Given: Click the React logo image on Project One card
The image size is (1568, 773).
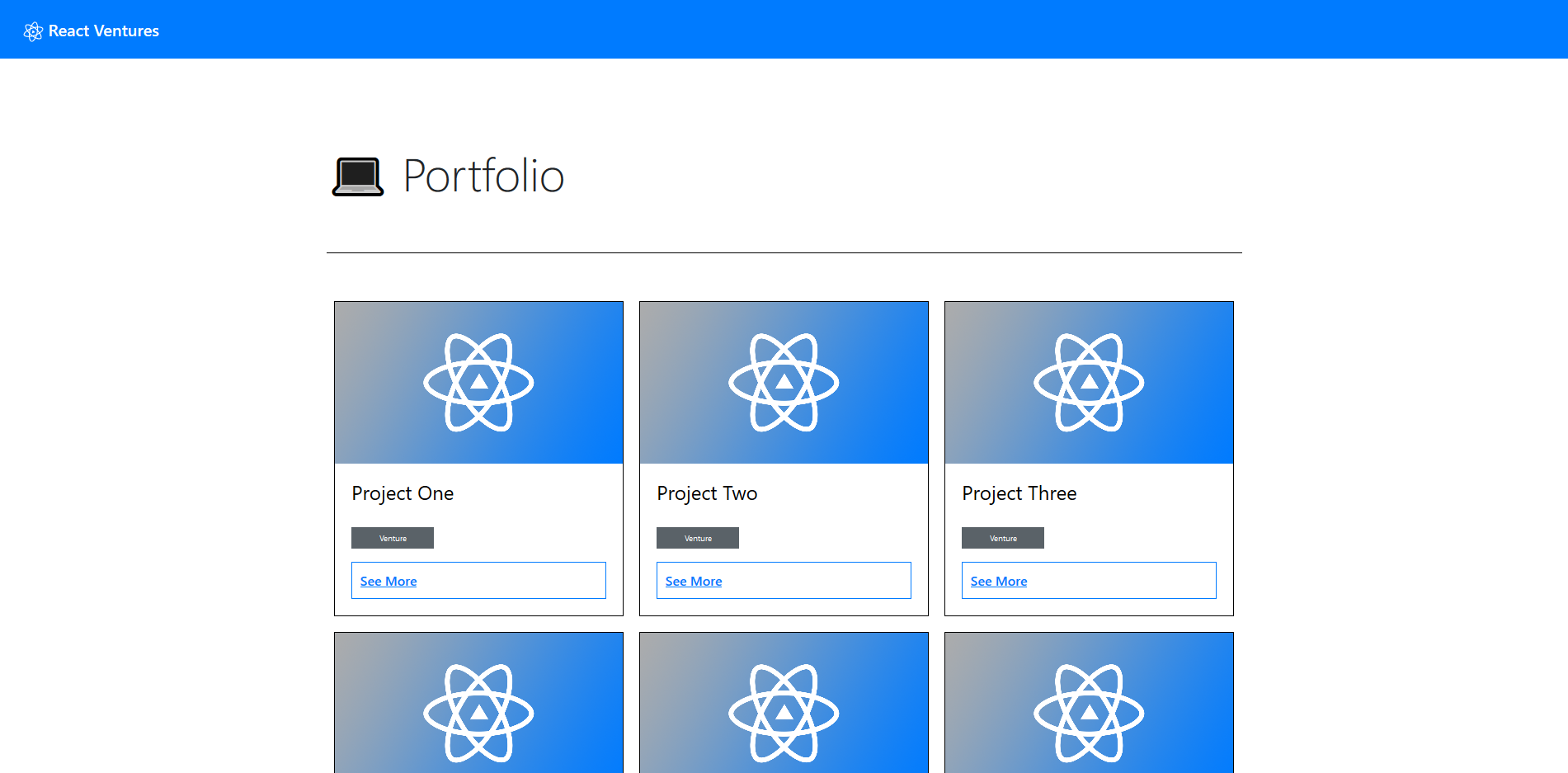Looking at the screenshot, I should pyautogui.click(x=478, y=382).
